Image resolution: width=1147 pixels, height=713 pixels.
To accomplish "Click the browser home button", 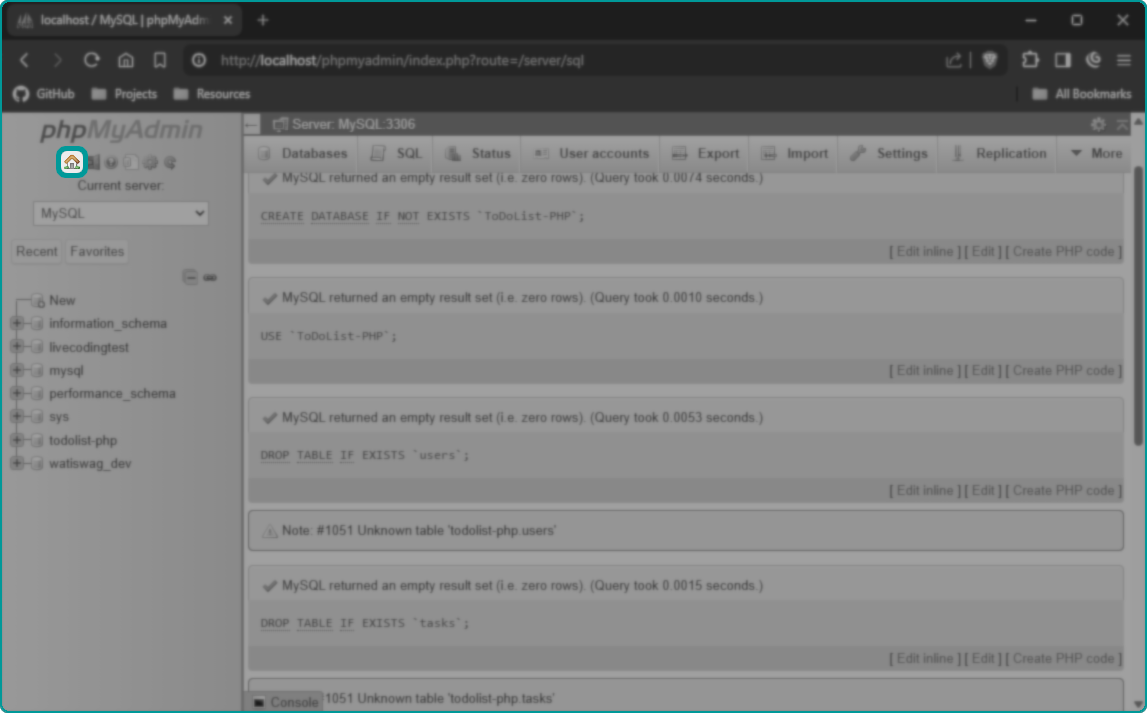I will [x=126, y=61].
